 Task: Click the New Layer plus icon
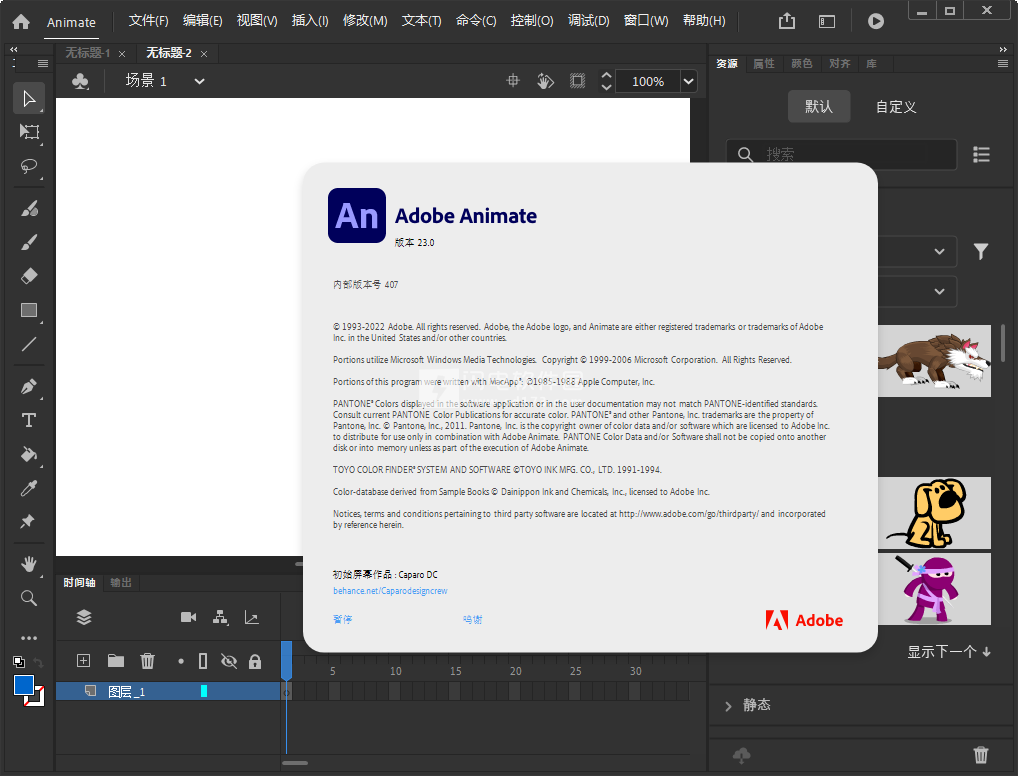point(84,661)
